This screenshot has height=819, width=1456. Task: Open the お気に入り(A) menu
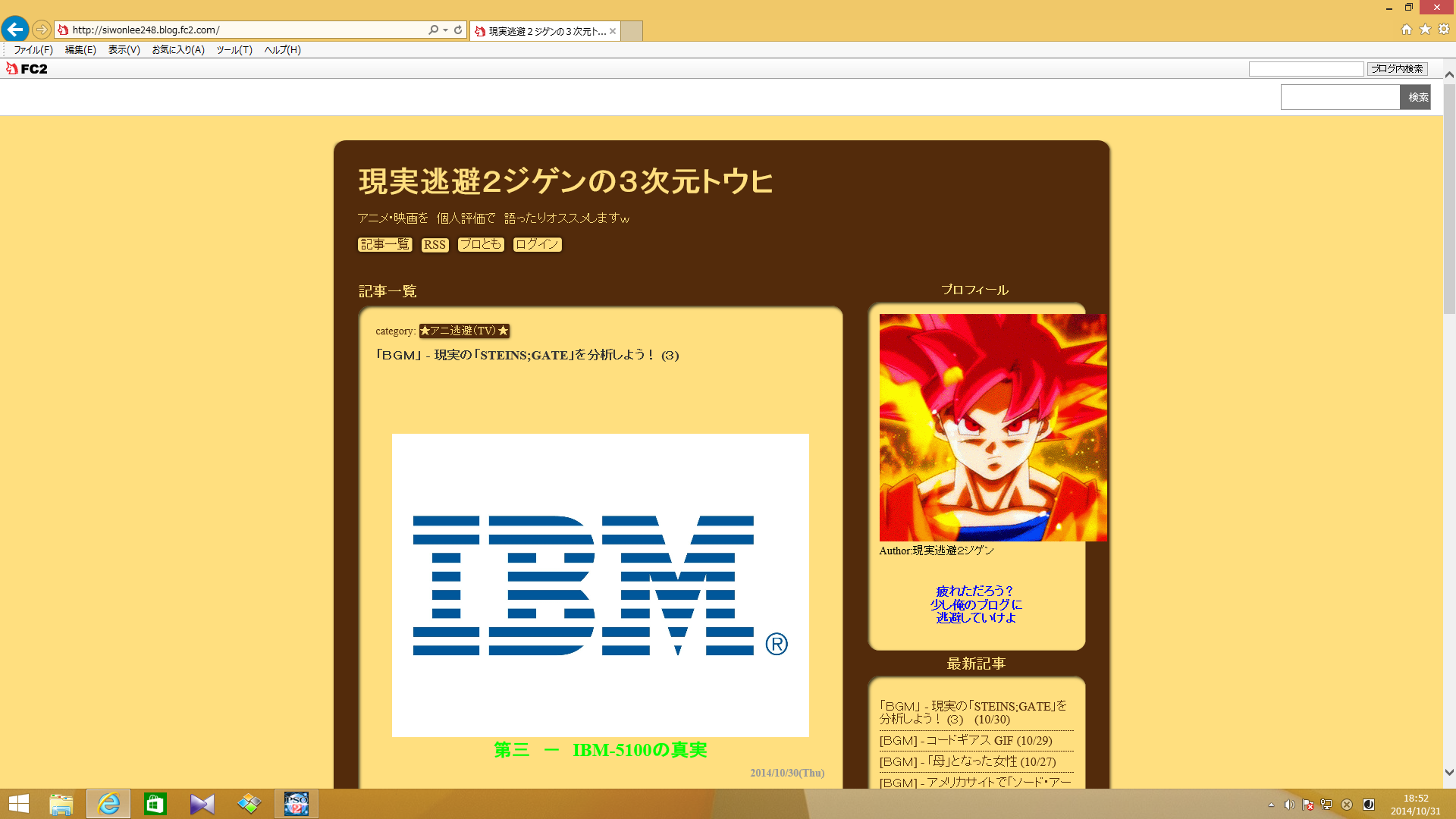178,50
